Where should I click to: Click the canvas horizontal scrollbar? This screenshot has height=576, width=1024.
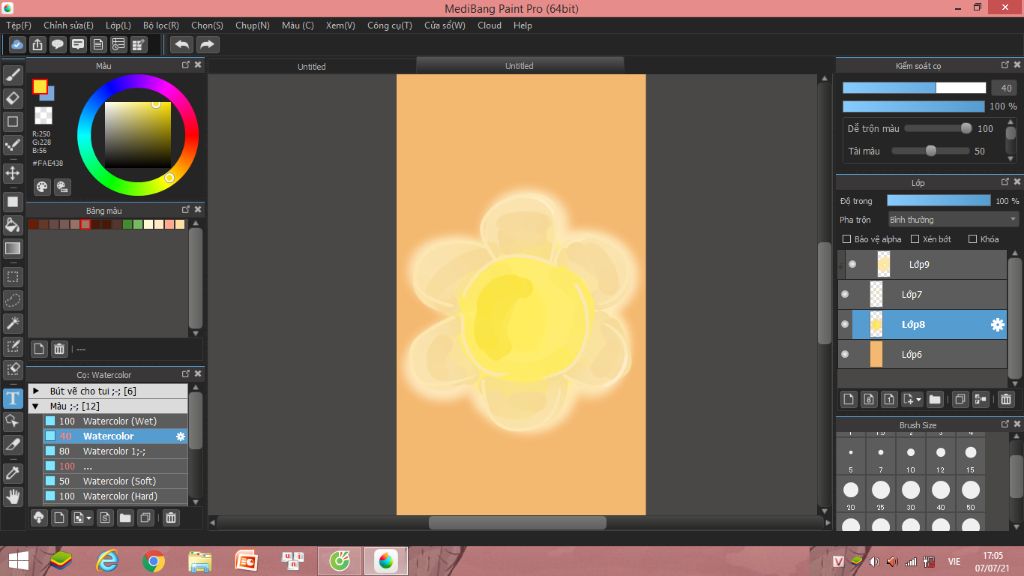(519, 522)
